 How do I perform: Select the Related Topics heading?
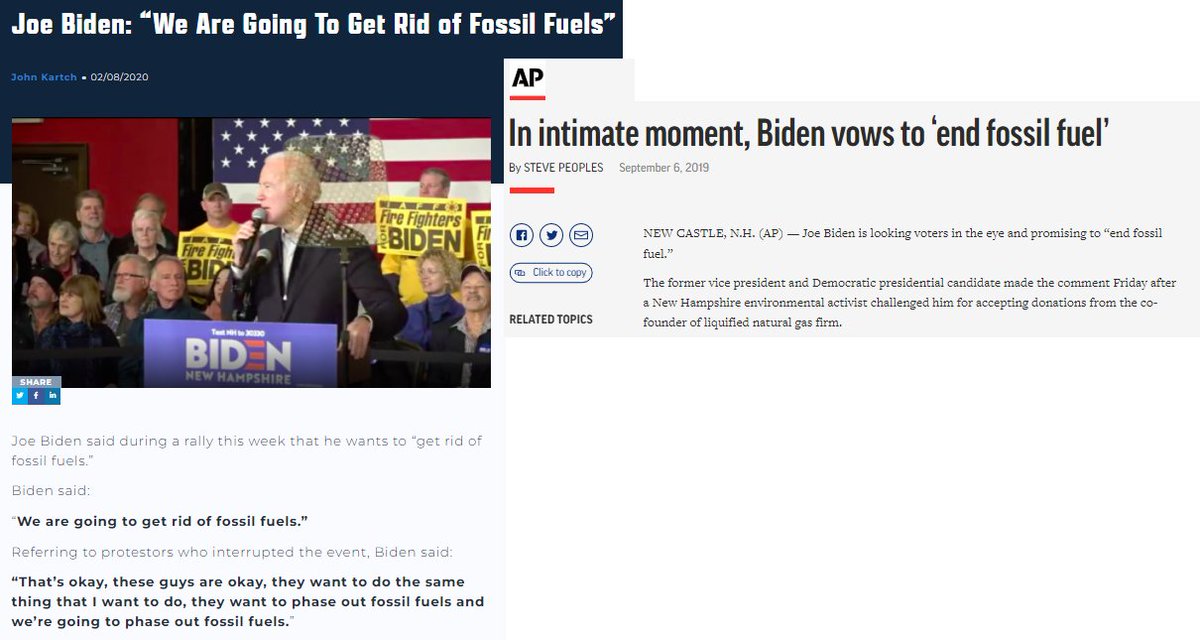tap(550, 319)
